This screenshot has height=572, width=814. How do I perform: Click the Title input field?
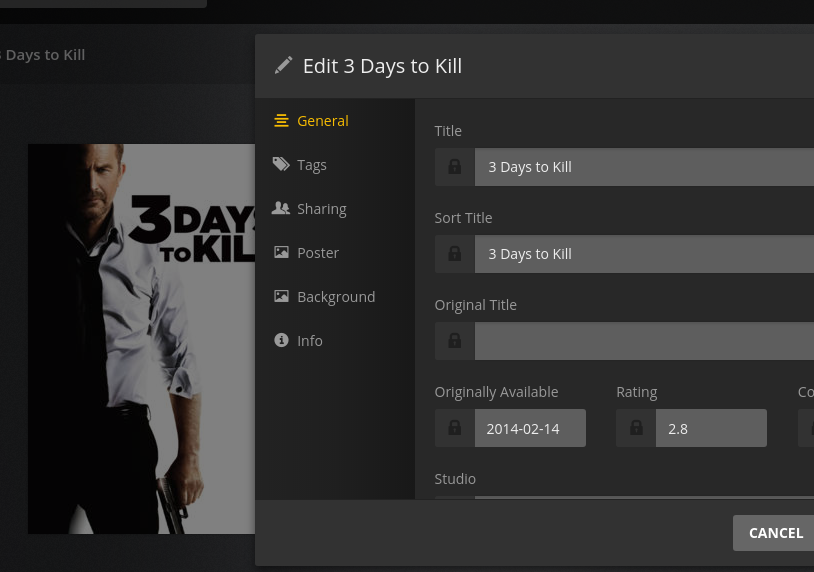click(644, 167)
